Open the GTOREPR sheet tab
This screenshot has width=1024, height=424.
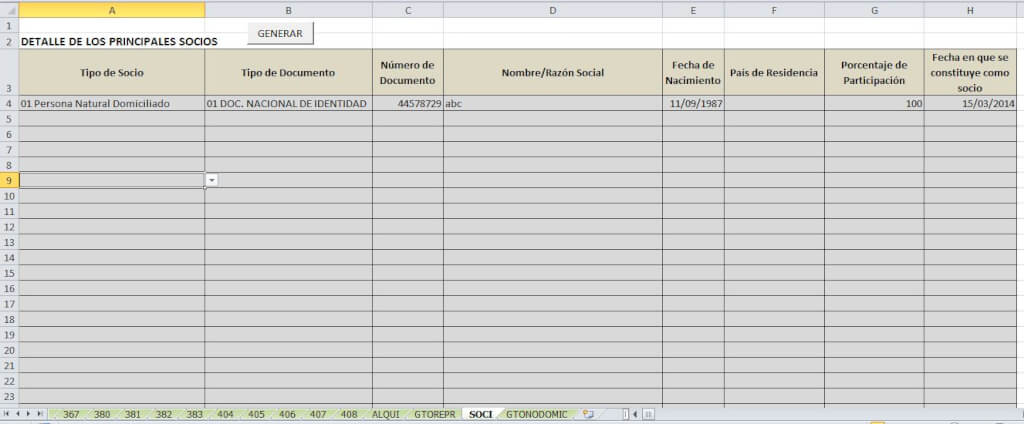pos(434,414)
